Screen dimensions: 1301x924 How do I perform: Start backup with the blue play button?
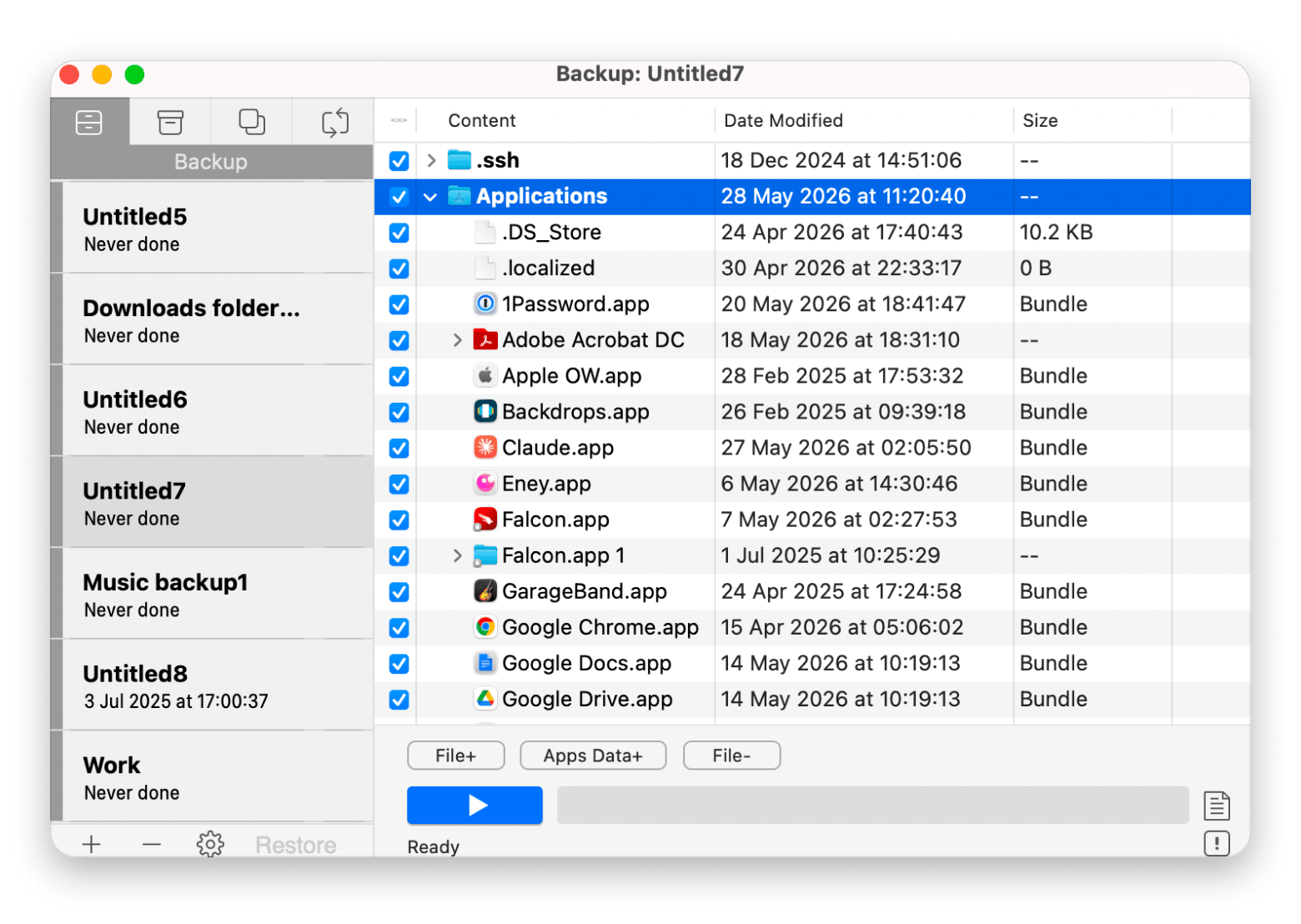point(475,805)
